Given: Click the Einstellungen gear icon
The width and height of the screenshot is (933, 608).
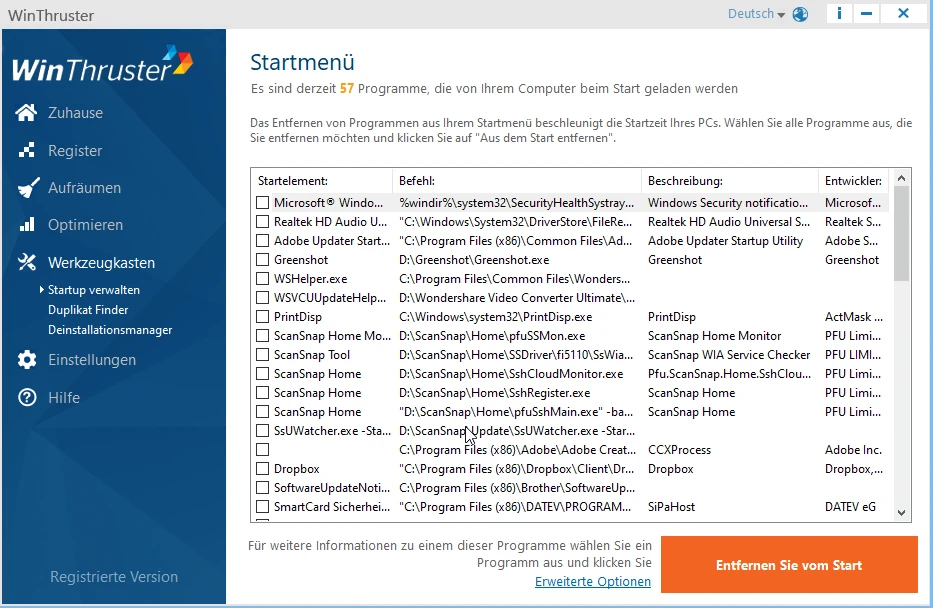Looking at the screenshot, I should (x=27, y=360).
